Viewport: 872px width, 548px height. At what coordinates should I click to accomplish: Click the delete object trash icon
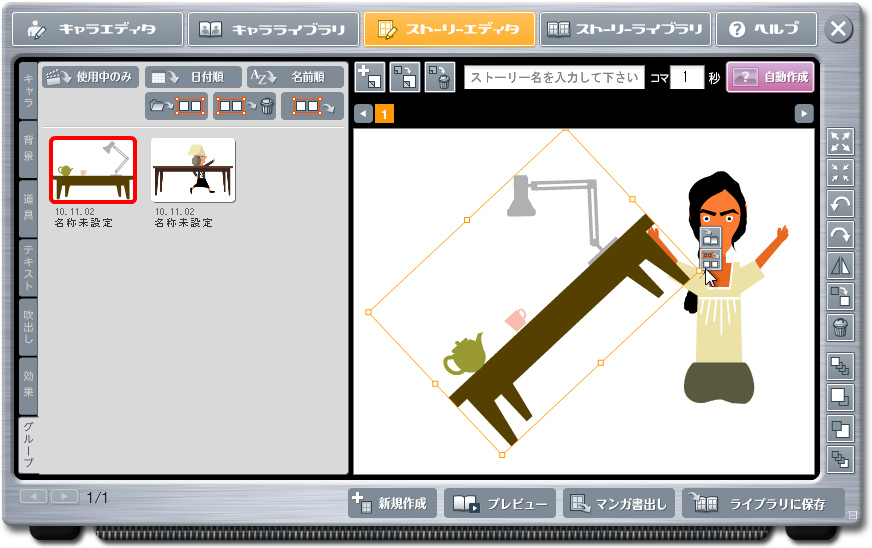[x=840, y=328]
